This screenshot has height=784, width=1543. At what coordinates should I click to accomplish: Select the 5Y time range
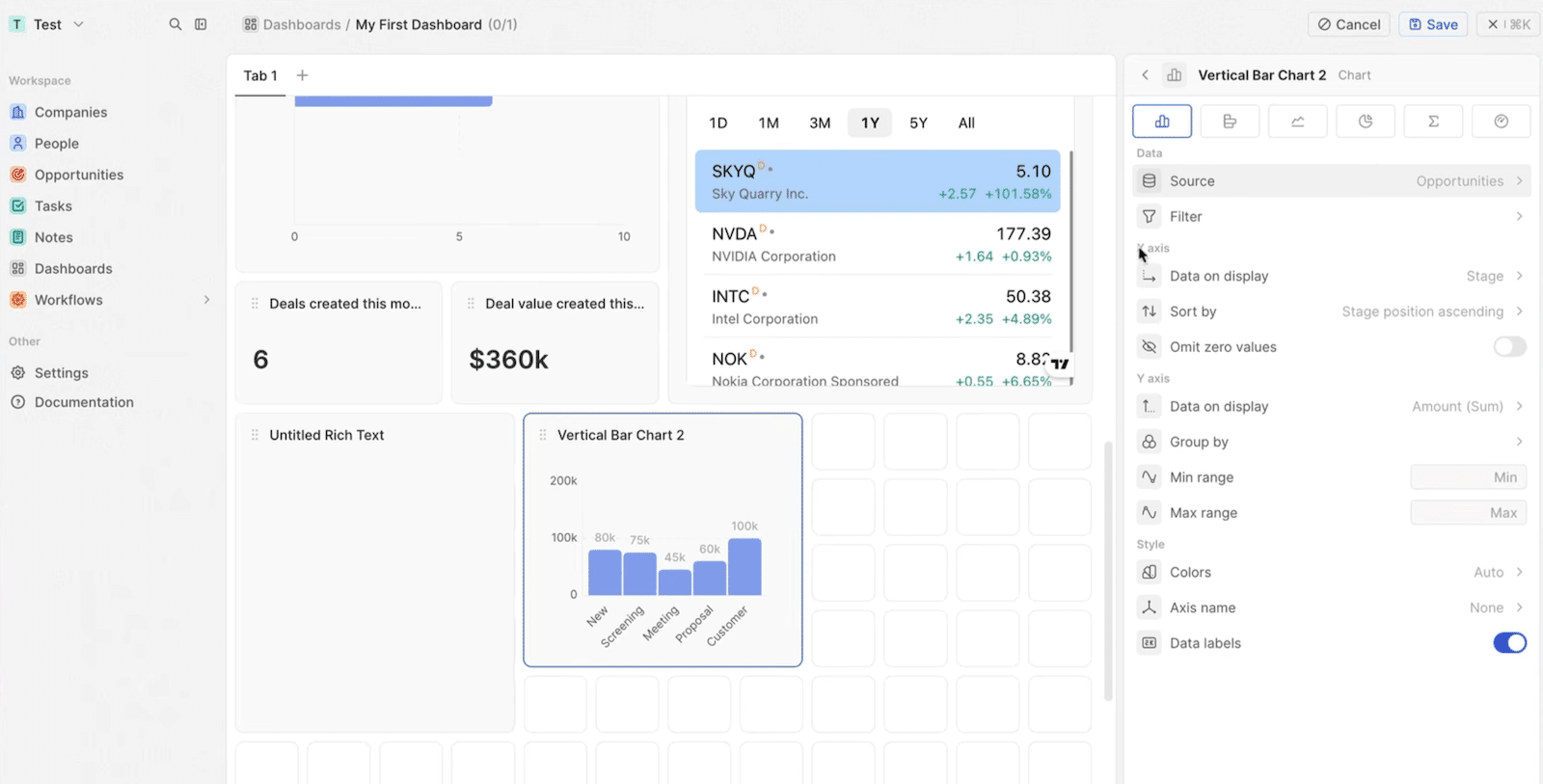tap(918, 122)
